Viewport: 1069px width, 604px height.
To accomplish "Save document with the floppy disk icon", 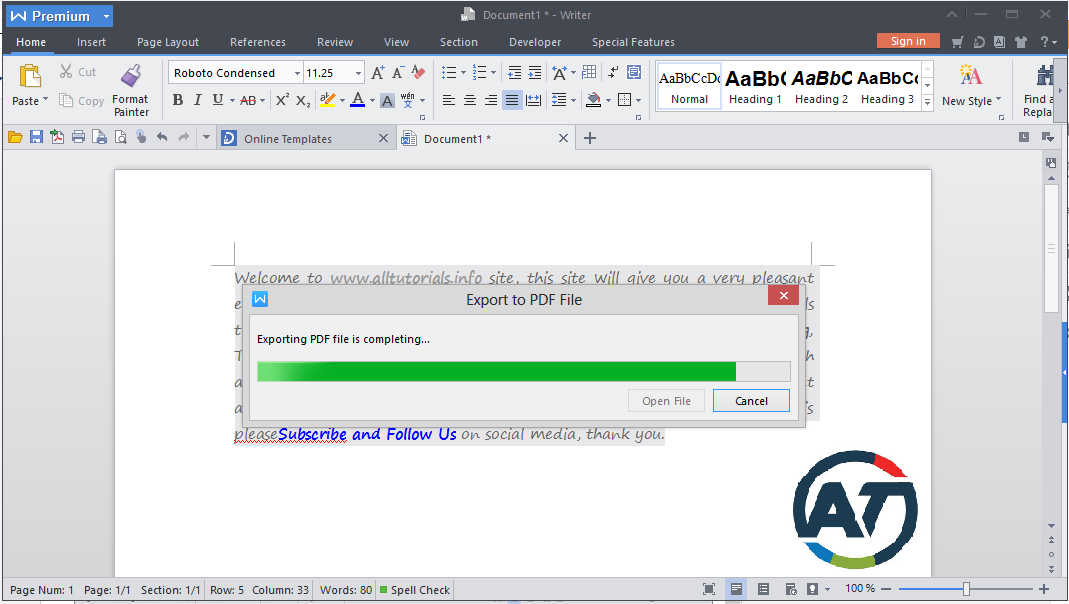I will (x=36, y=138).
